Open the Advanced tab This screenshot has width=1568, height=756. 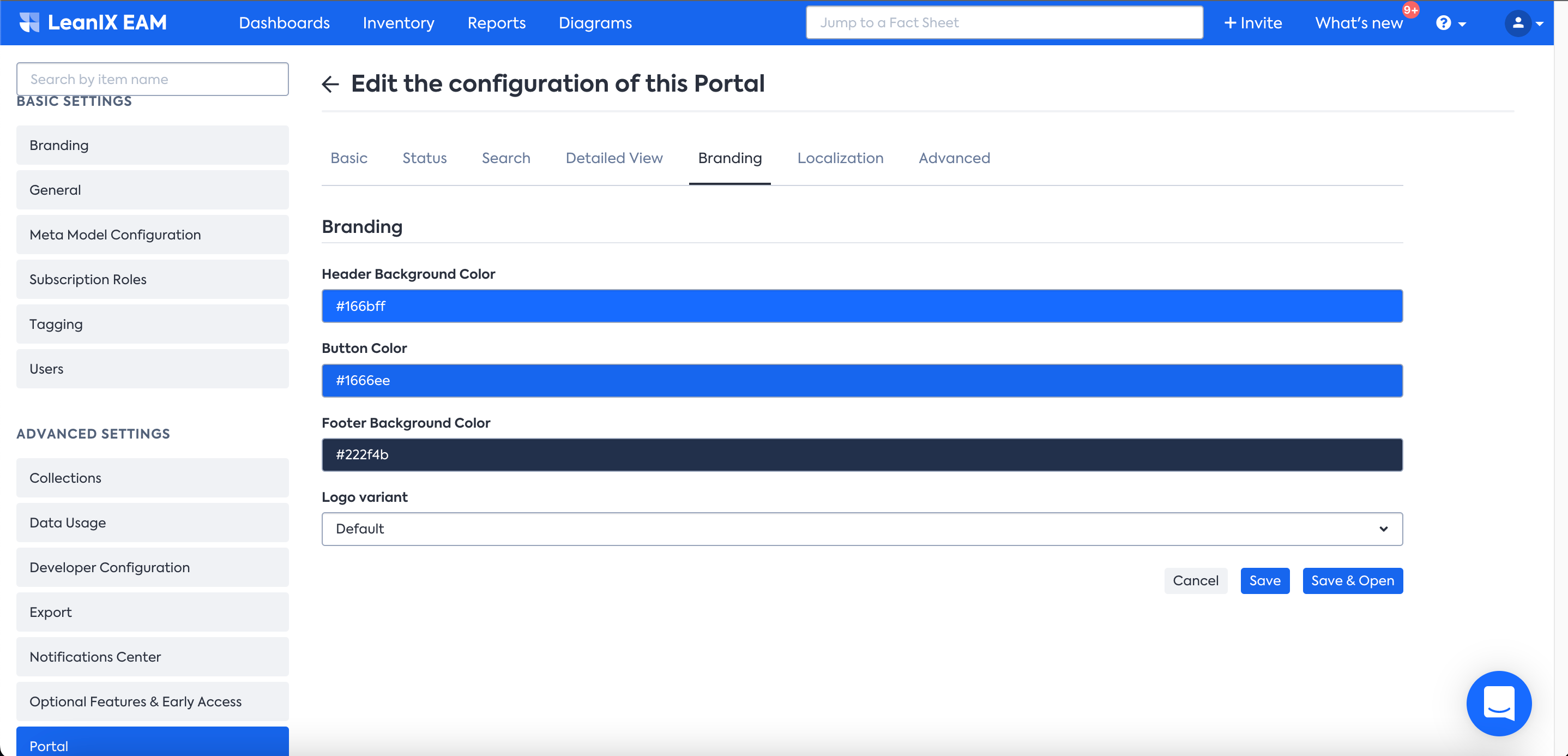coord(954,158)
